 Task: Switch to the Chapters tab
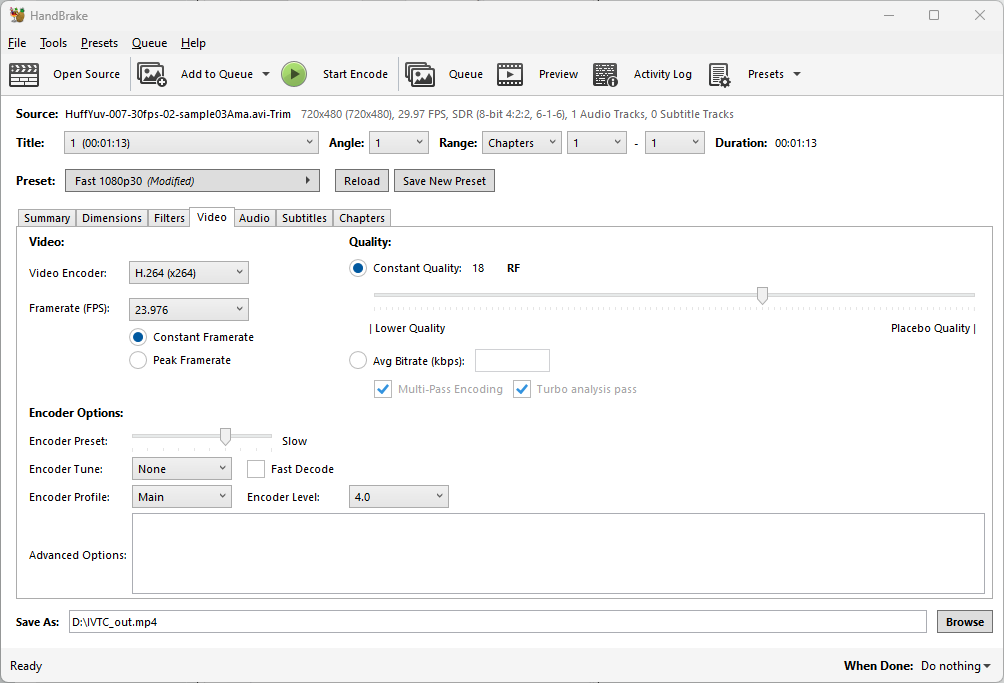[362, 218]
